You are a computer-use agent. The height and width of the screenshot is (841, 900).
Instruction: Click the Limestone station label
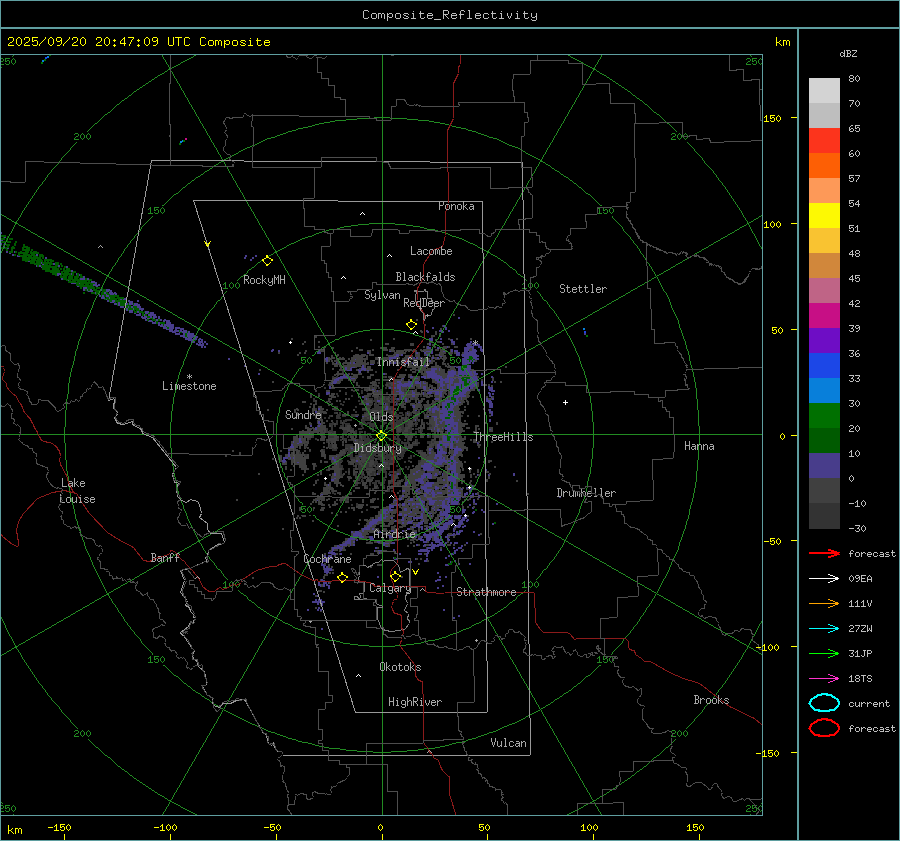point(189,386)
